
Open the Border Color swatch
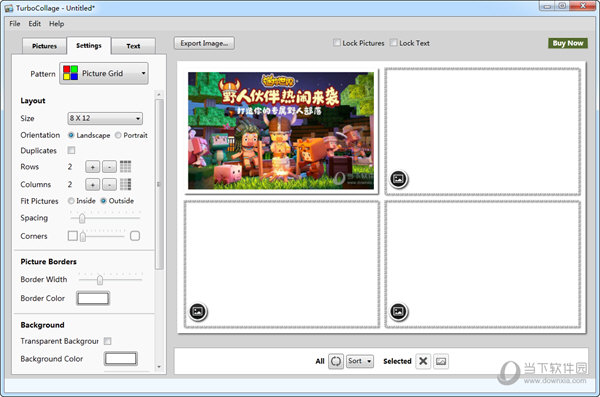click(x=93, y=298)
